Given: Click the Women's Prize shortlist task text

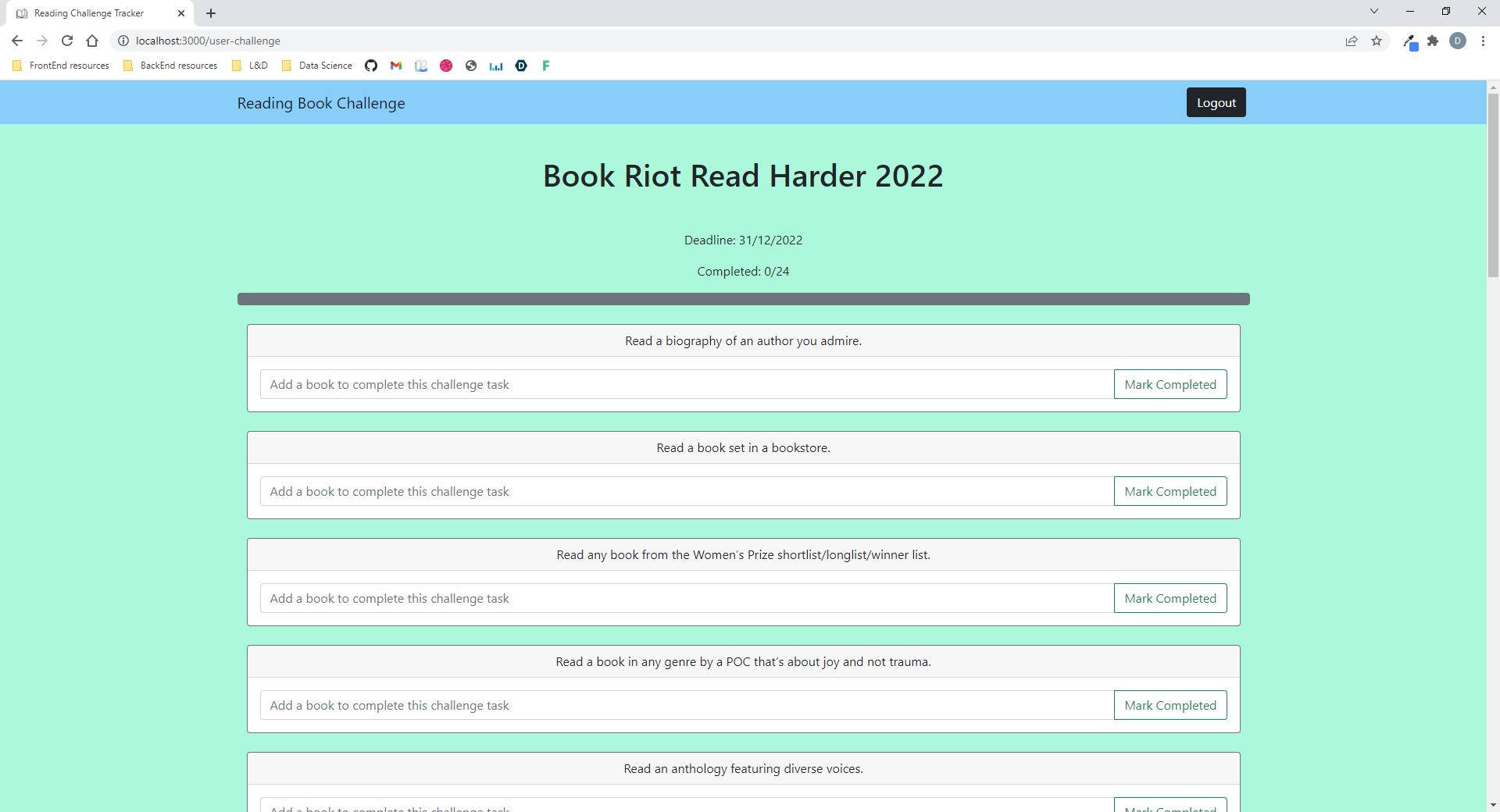Looking at the screenshot, I should point(744,554).
